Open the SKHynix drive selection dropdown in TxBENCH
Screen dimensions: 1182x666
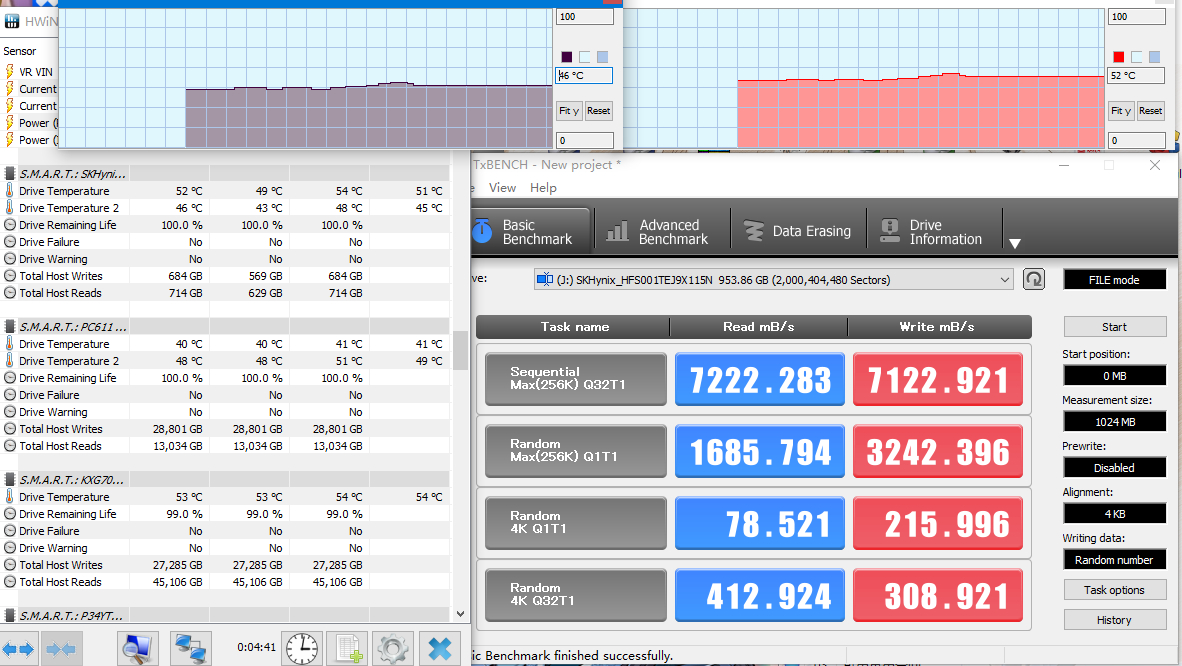pyautogui.click(x=773, y=280)
